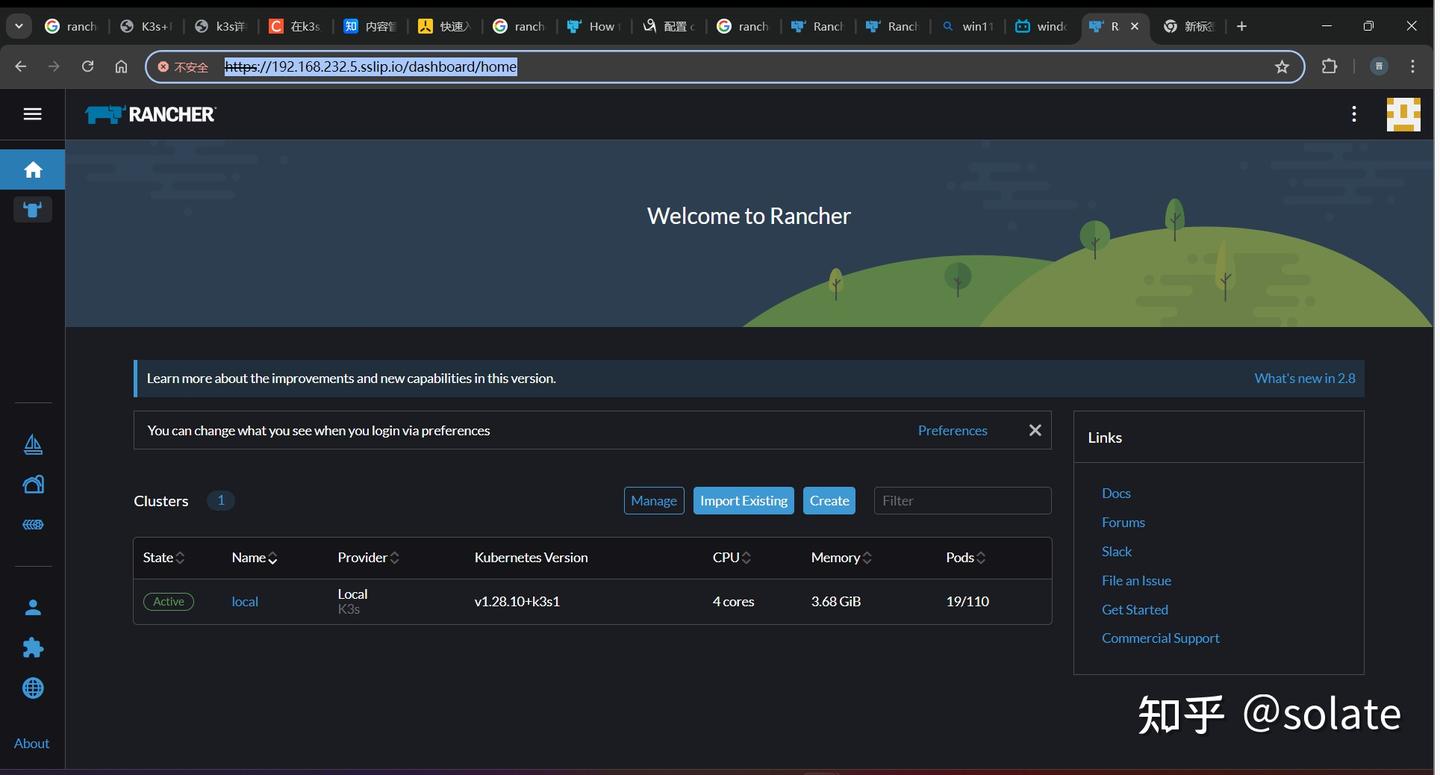The height and width of the screenshot is (775, 1440).
Task: Click Import Existing cluster button
Action: [744, 501]
